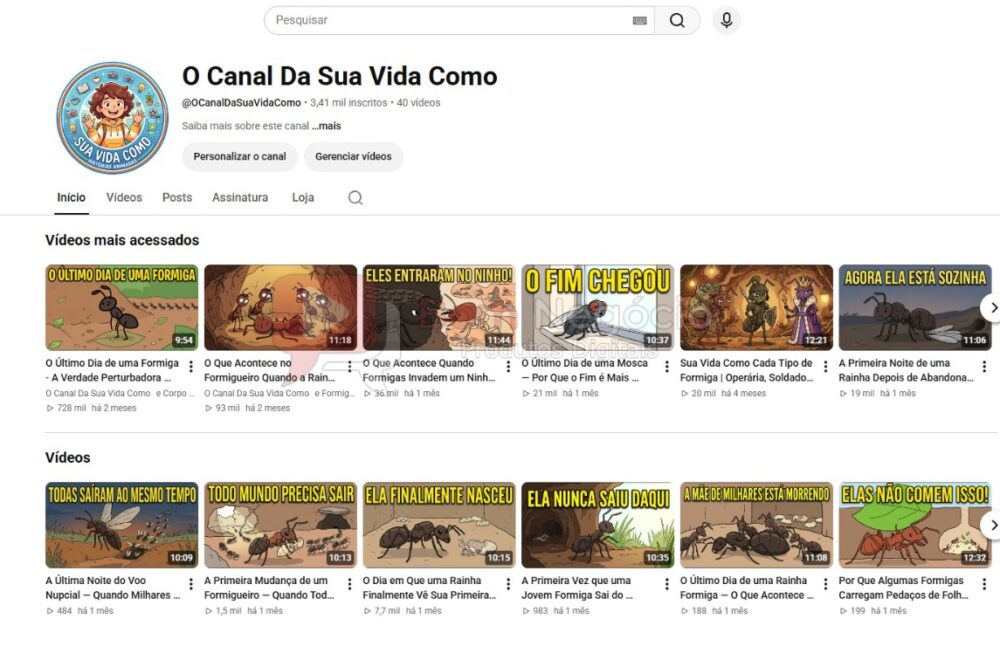Open options menu for O Último Dia de uma Mosca

667,367
